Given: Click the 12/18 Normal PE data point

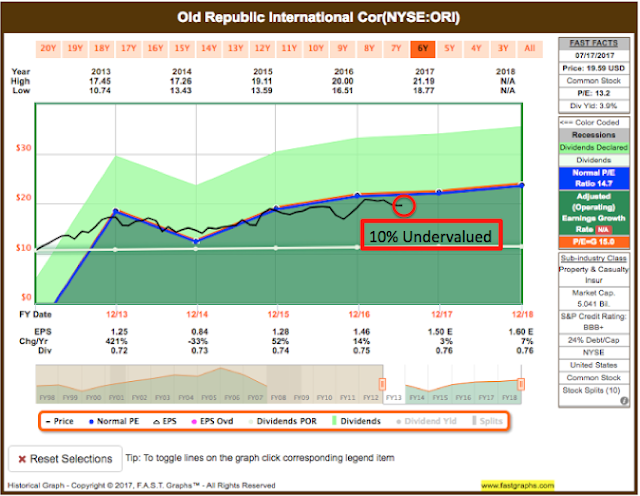Looking at the screenshot, I should pyautogui.click(x=522, y=185).
